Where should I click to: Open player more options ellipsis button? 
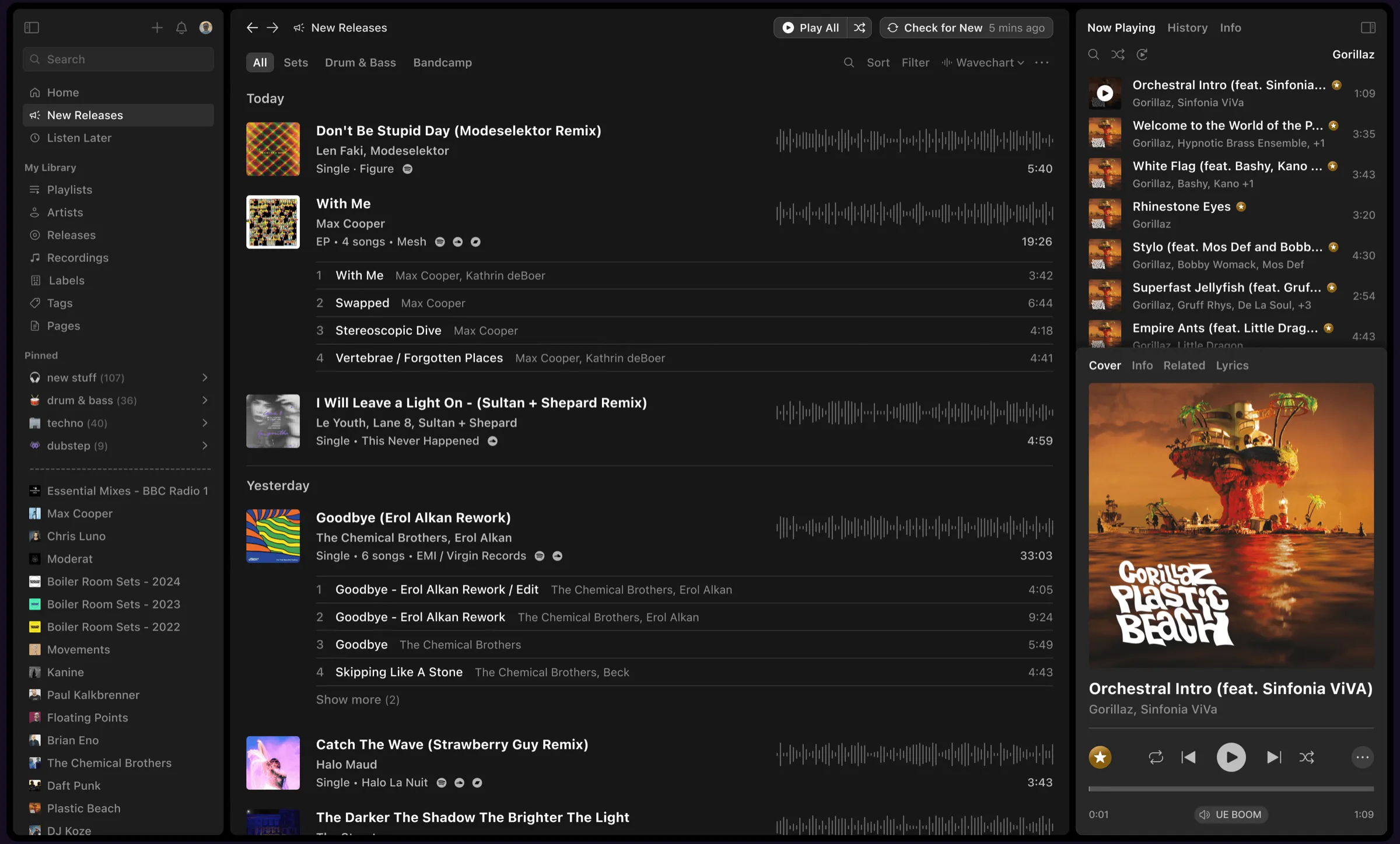[x=1363, y=757]
